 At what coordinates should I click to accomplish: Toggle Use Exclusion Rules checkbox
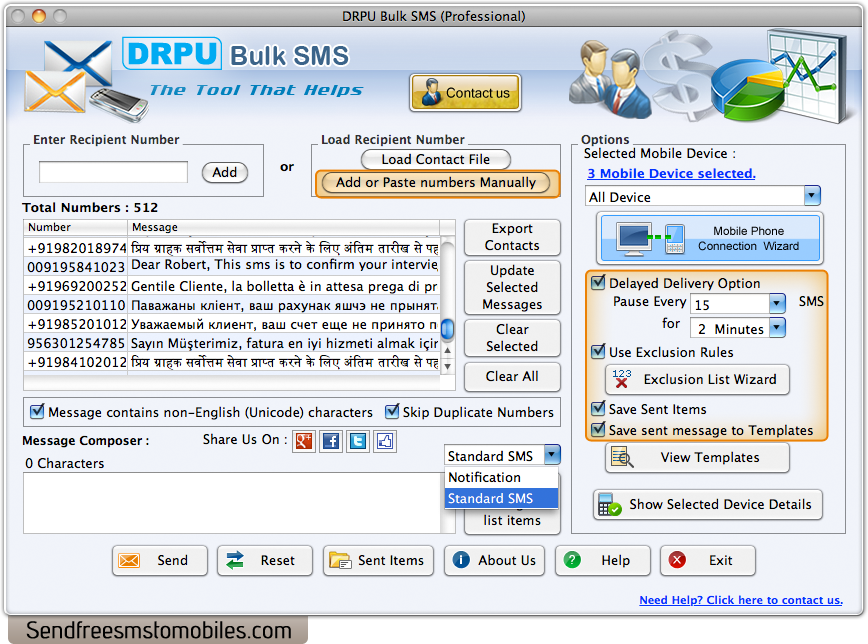(598, 352)
